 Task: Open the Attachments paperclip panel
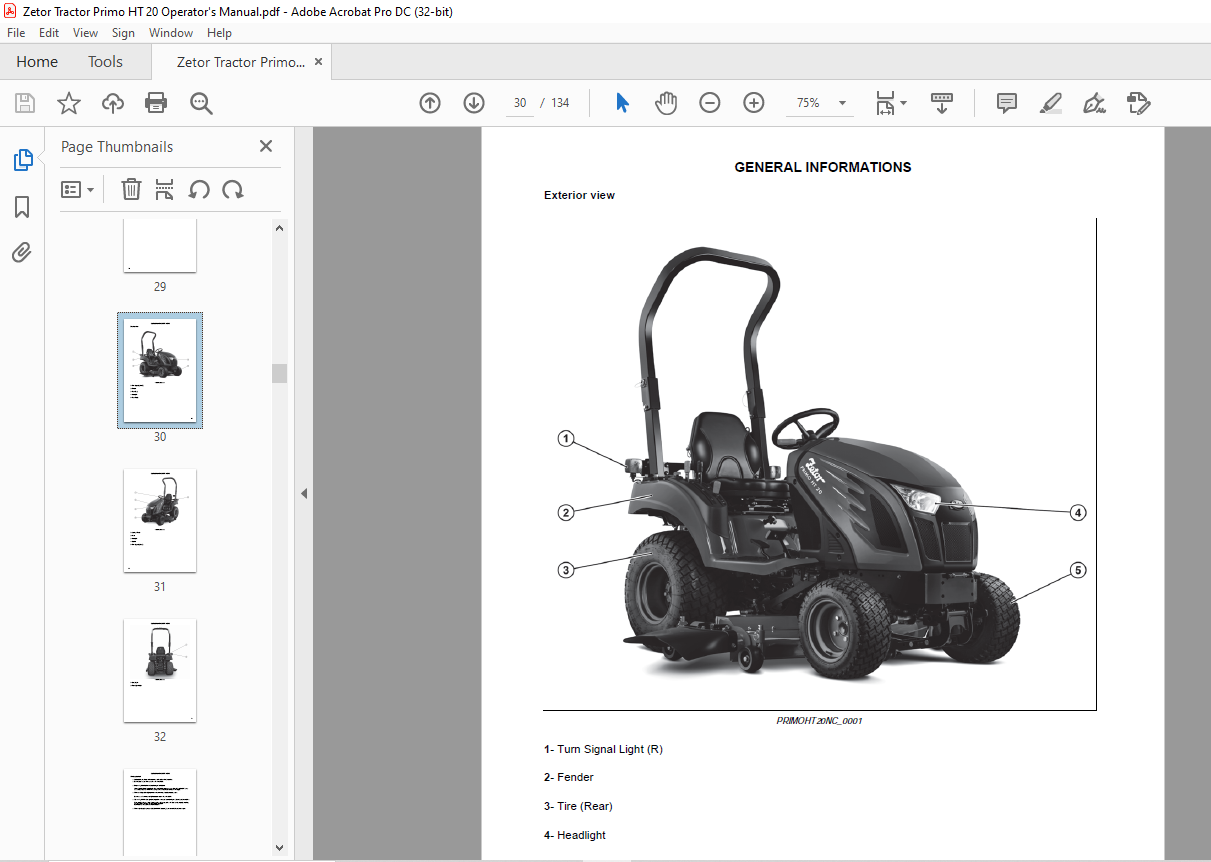[x=22, y=252]
